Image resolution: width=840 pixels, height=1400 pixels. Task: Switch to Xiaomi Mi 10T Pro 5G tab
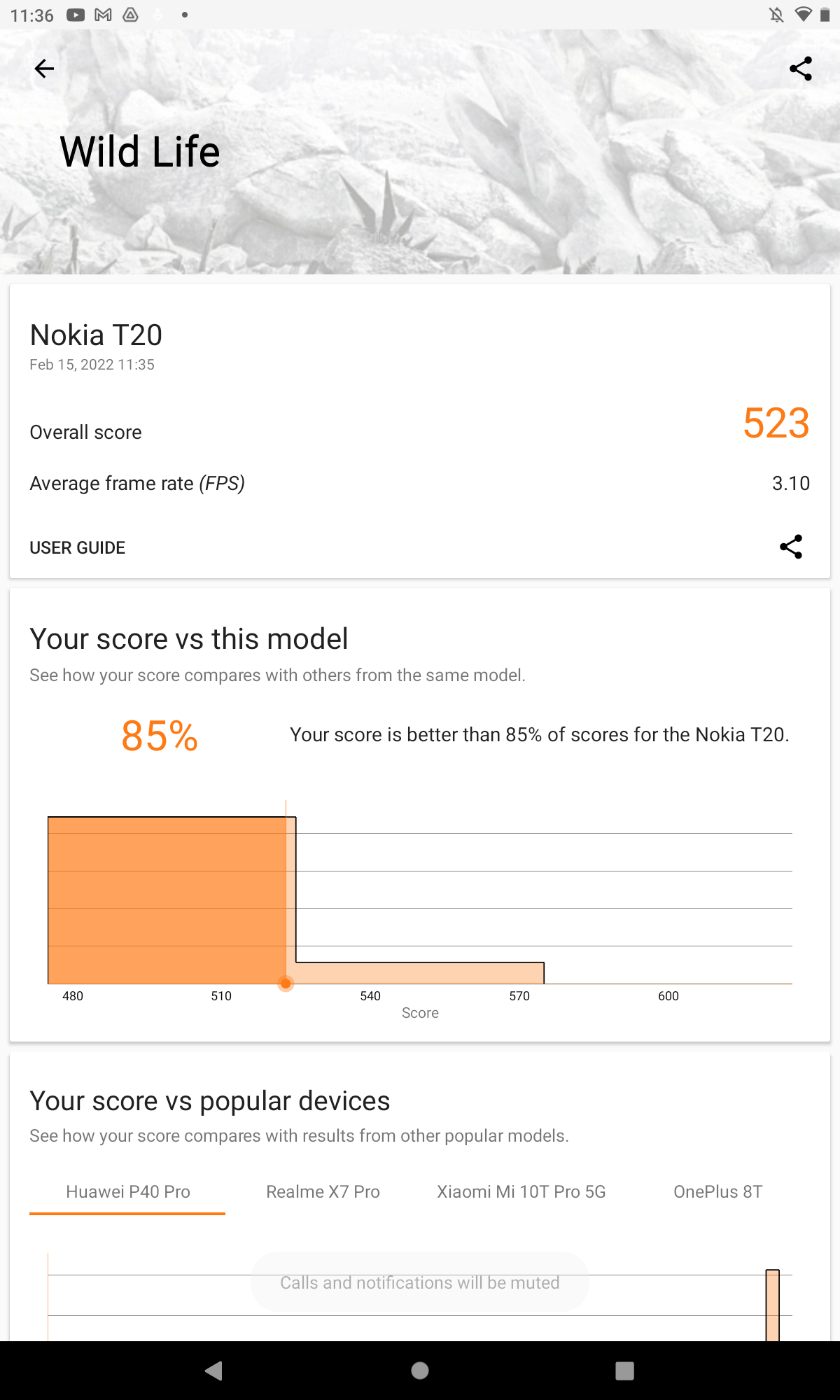click(521, 1191)
